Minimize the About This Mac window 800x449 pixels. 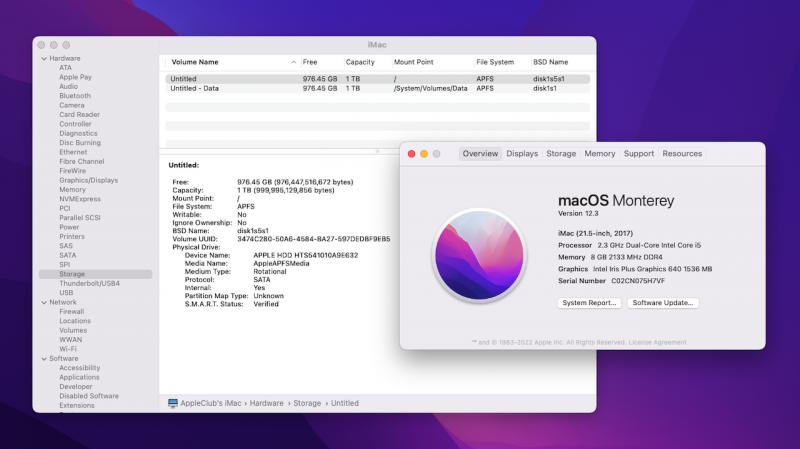tap(424, 154)
